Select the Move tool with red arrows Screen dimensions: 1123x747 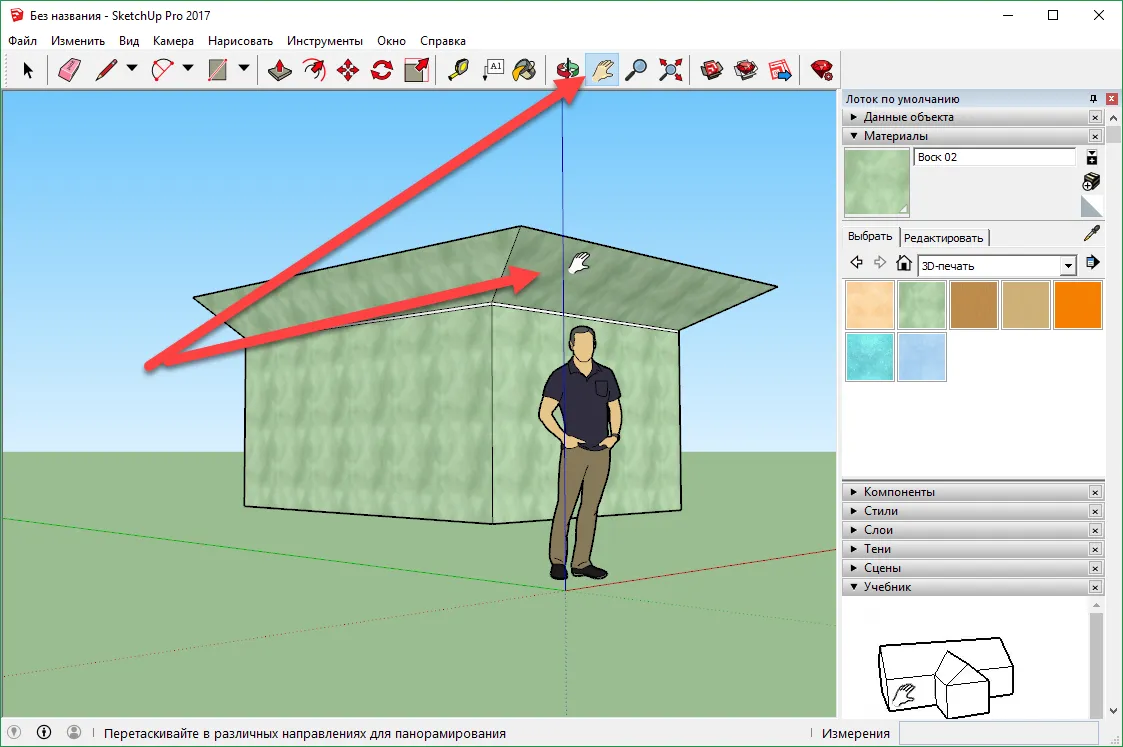coord(348,70)
